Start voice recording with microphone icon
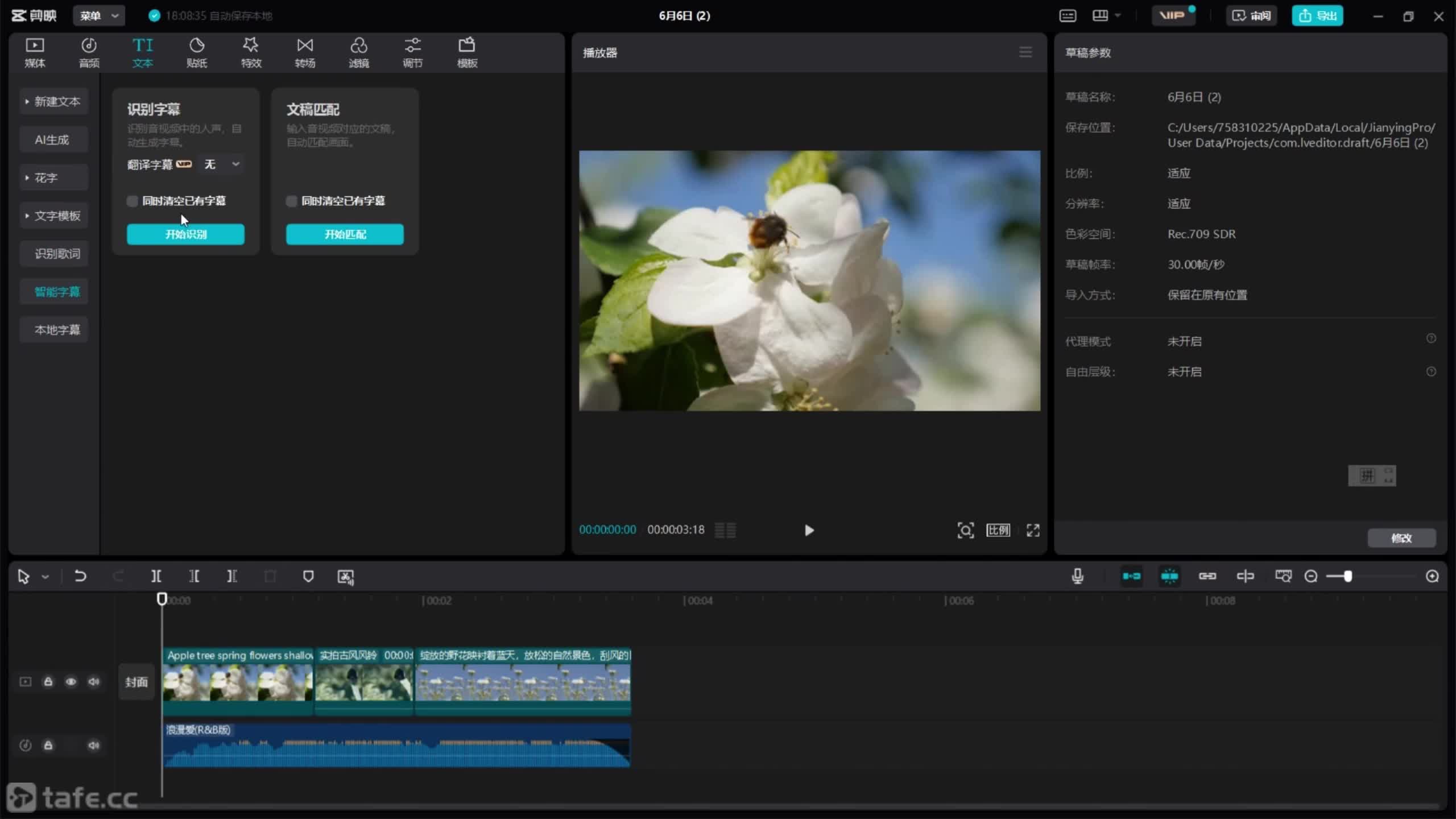The image size is (1456, 819). [1077, 576]
